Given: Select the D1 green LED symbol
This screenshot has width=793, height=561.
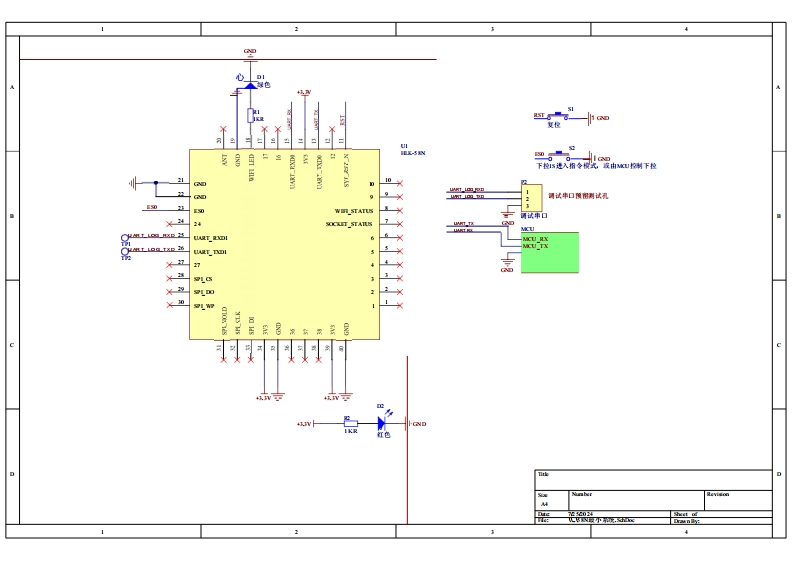Looking at the screenshot, I should pyautogui.click(x=250, y=85).
